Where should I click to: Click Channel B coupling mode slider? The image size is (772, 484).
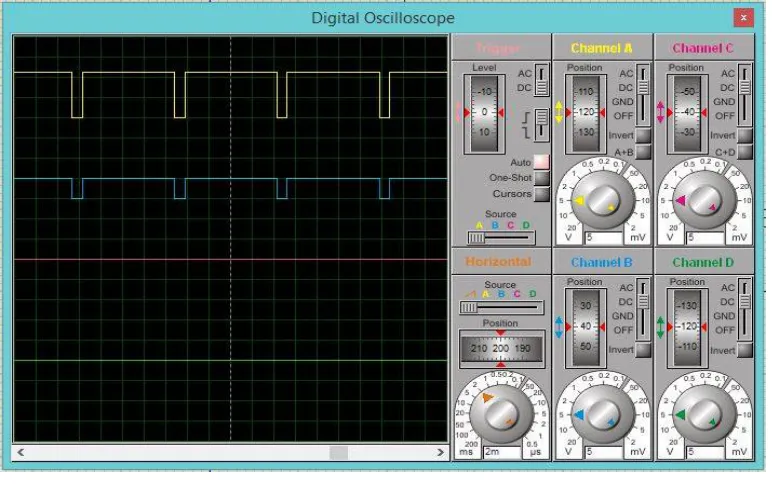[x=643, y=309]
